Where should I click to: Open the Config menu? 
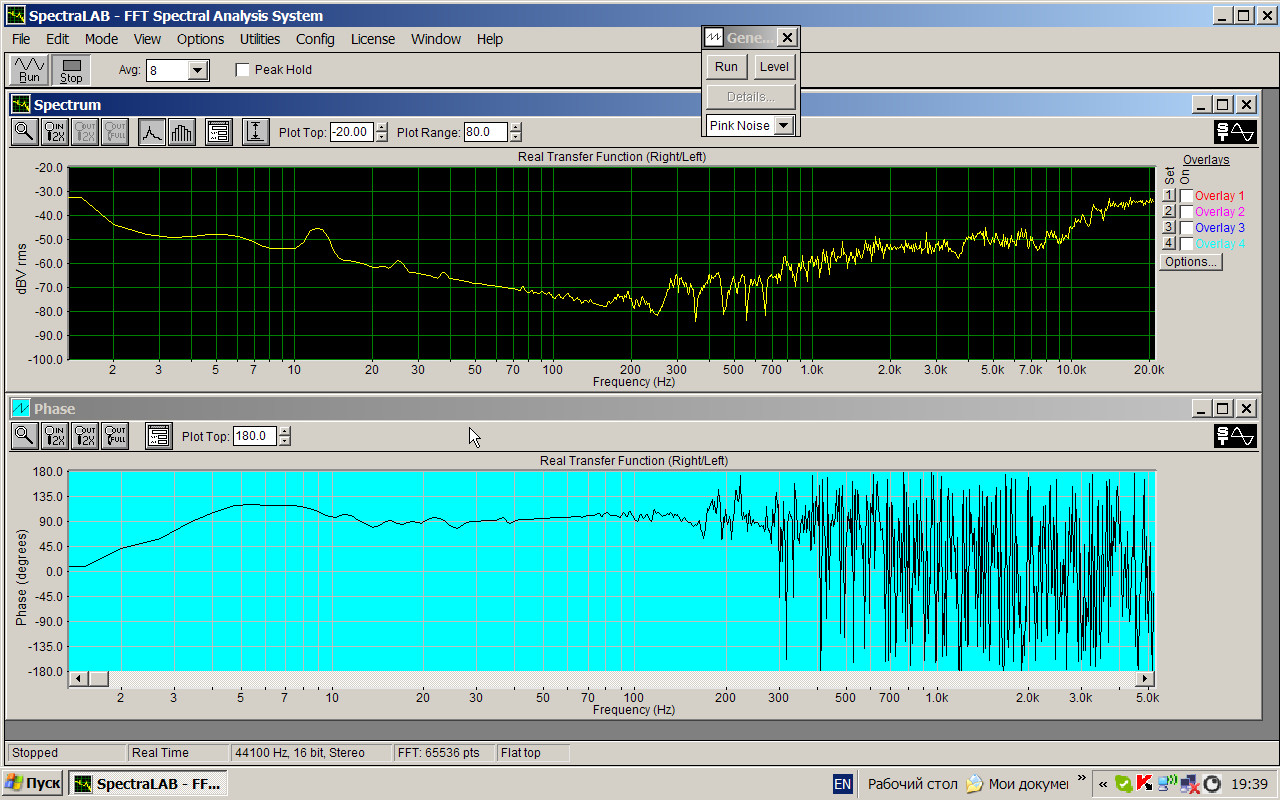click(315, 39)
